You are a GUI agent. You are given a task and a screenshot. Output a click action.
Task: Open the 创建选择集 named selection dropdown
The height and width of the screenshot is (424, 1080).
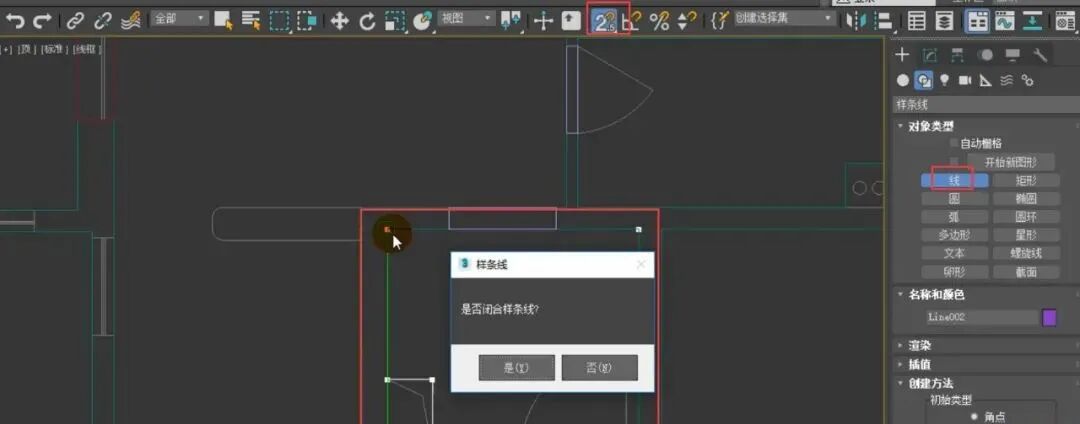(x=784, y=19)
